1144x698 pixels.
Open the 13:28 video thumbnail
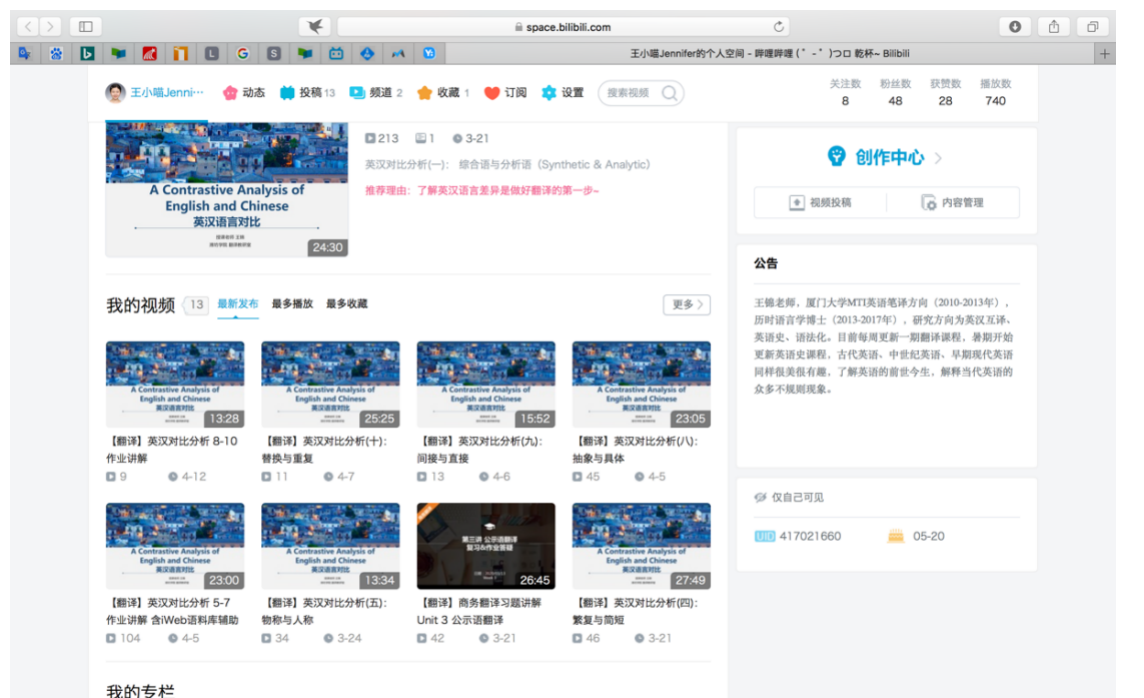click(x=175, y=384)
